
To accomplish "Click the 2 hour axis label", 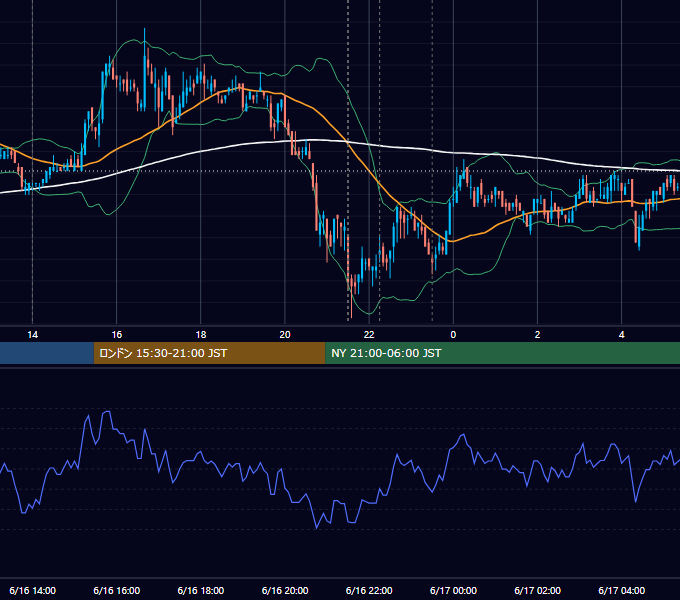I will coord(537,335).
